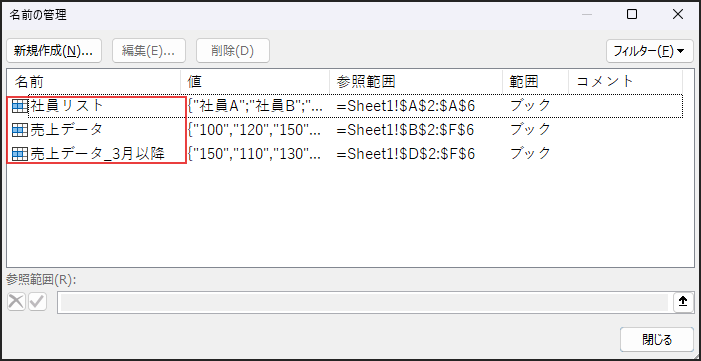Click the 新規作成(N)... button
This screenshot has width=701, height=361.
click(54, 51)
